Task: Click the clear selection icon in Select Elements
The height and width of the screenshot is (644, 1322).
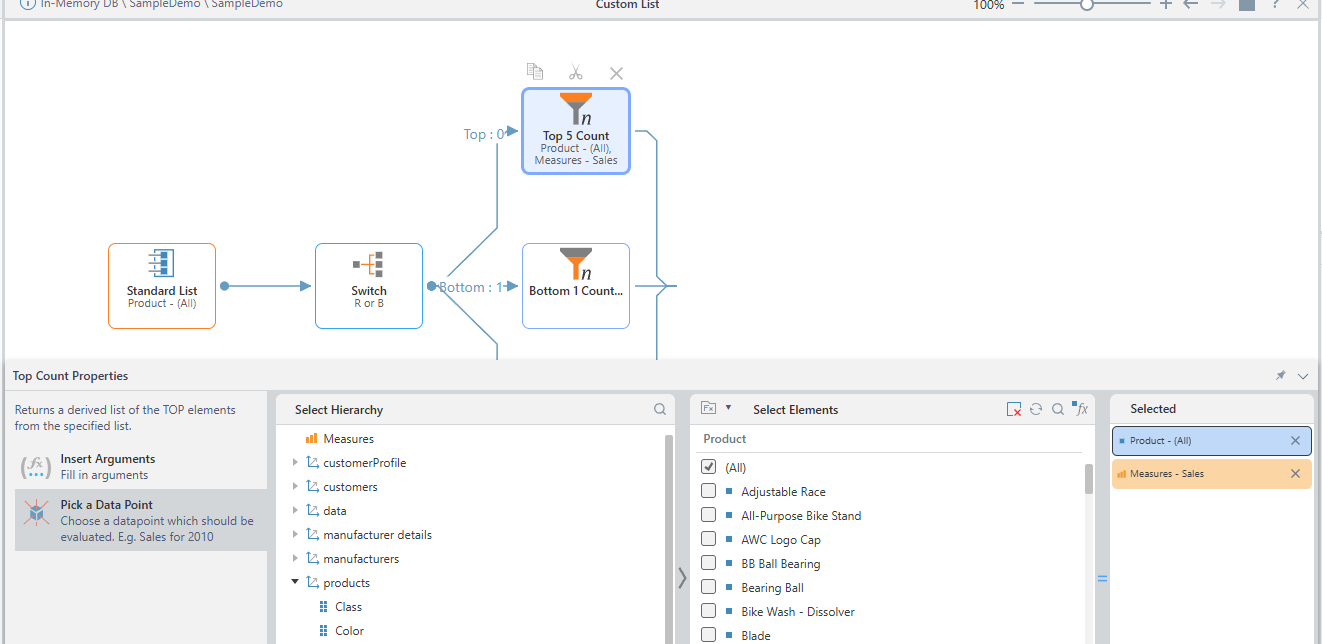Action: pos(1014,409)
